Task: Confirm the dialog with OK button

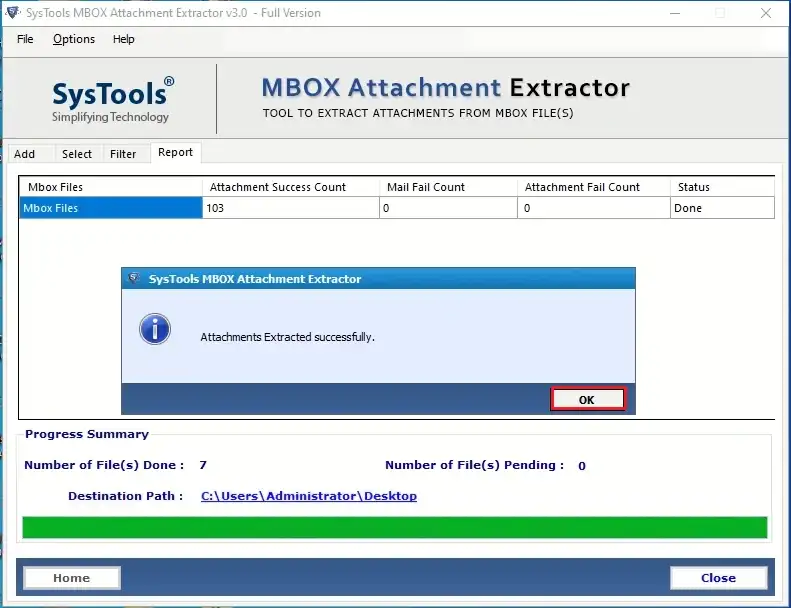Action: 587,400
